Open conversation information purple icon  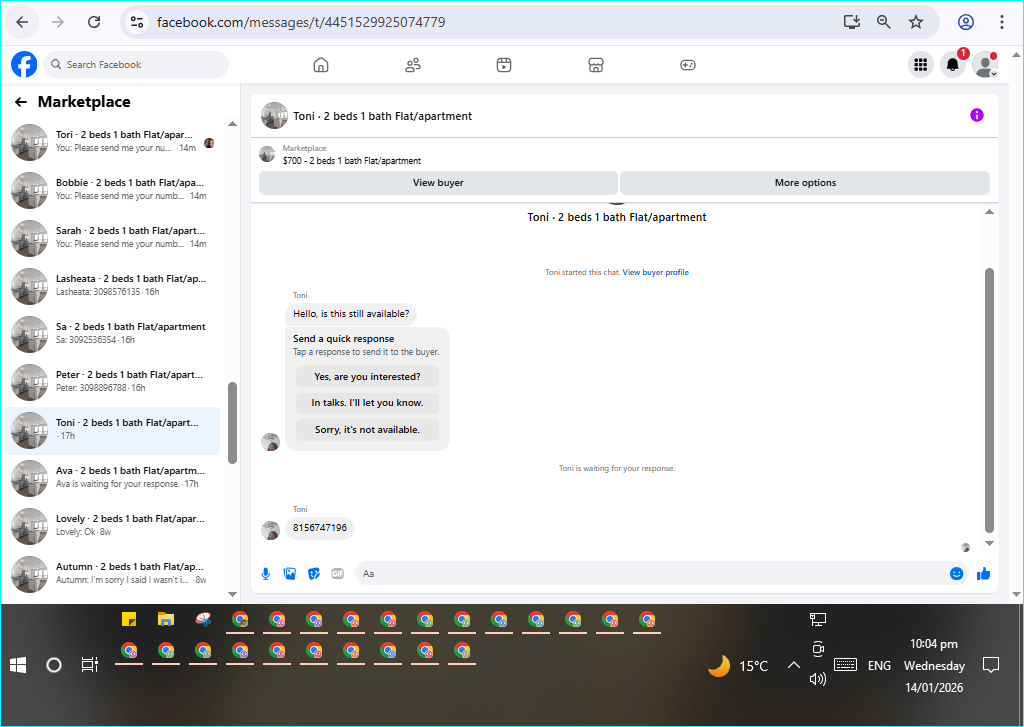pyautogui.click(x=976, y=116)
